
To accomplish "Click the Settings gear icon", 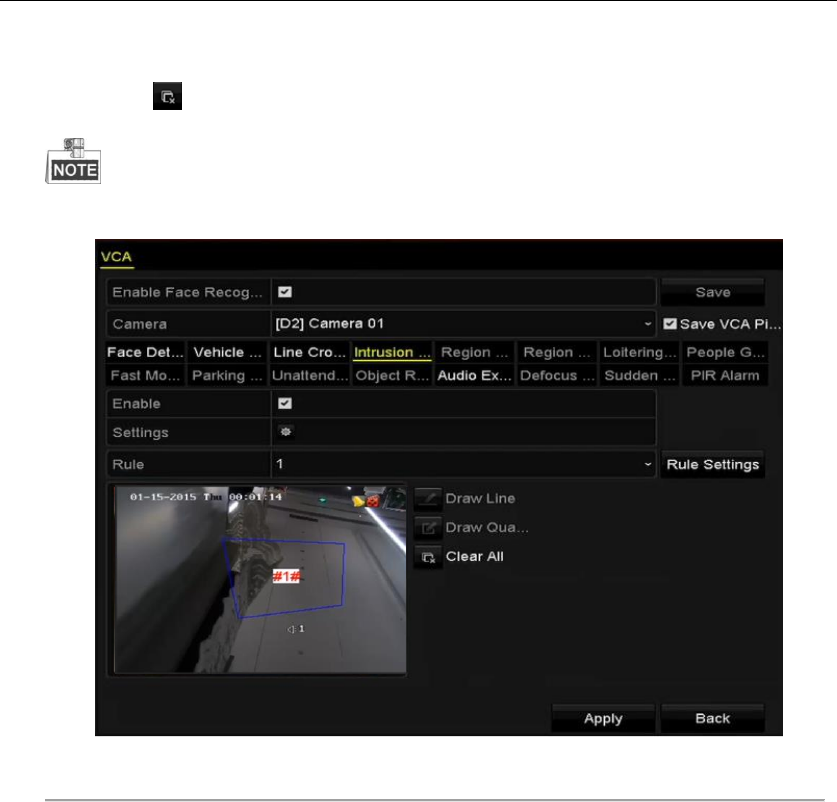I will tap(286, 431).
